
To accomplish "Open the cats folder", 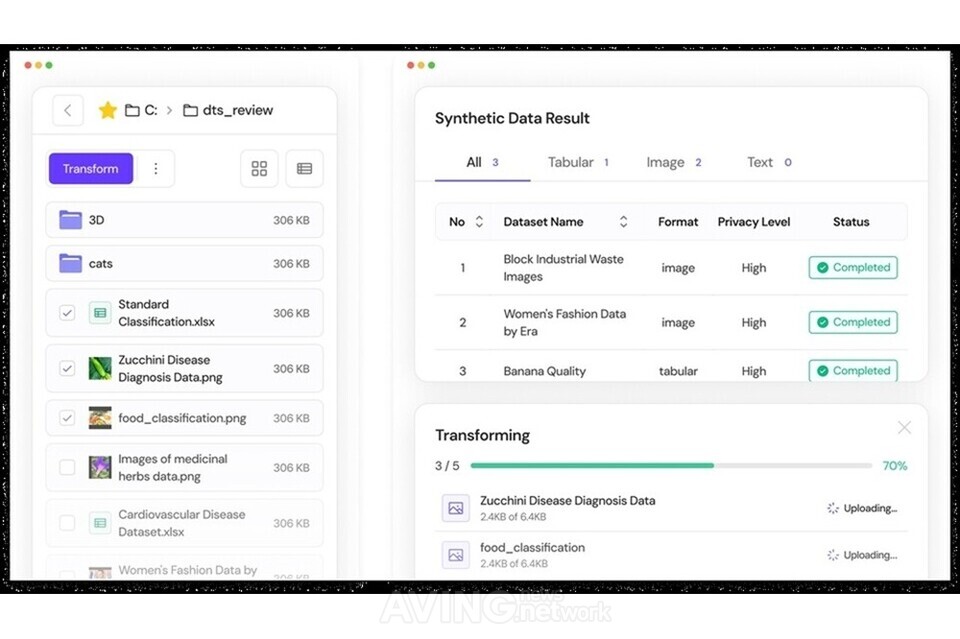I will 184,264.
